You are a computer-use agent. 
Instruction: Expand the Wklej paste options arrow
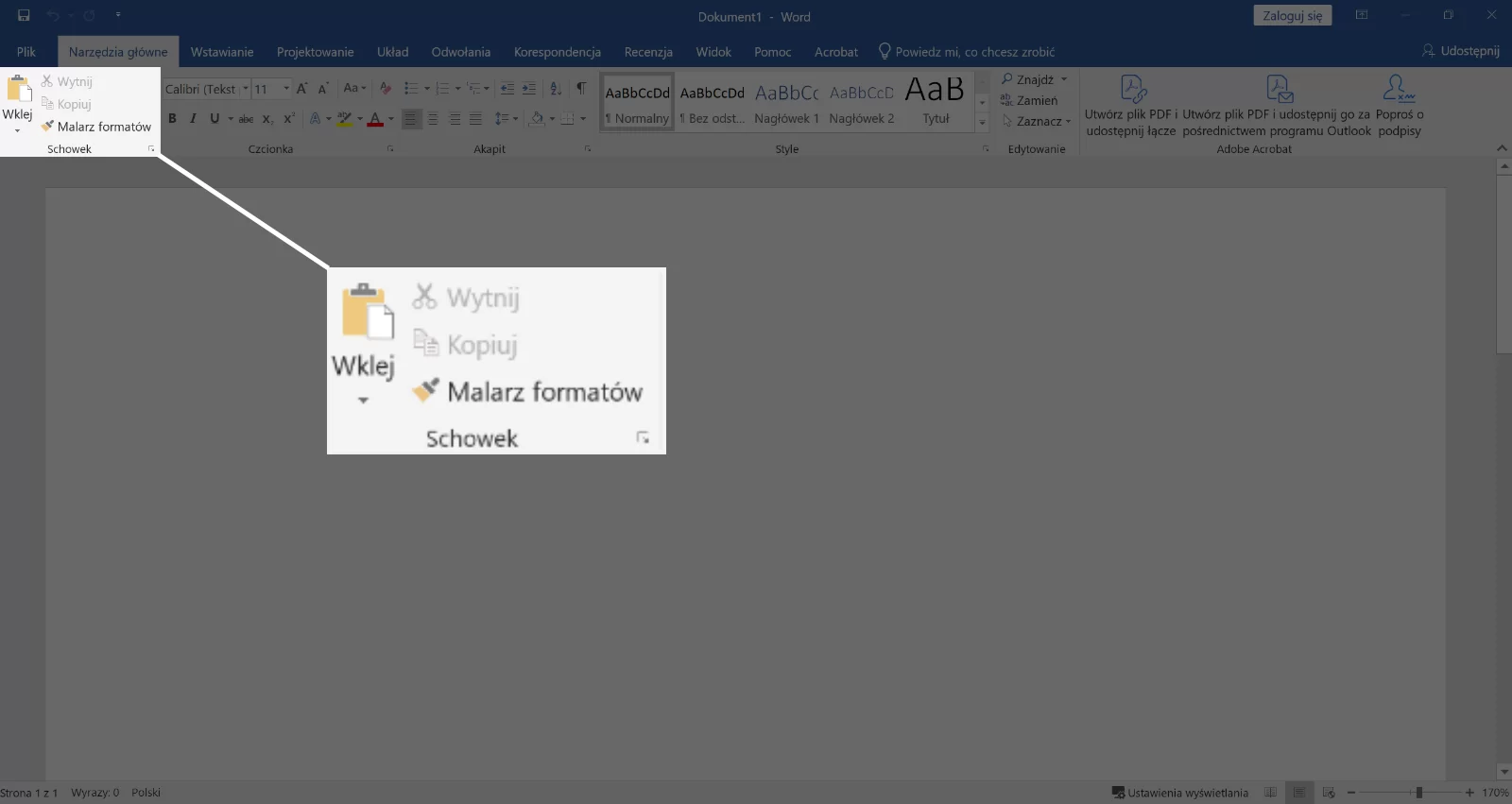pyautogui.click(x=17, y=130)
